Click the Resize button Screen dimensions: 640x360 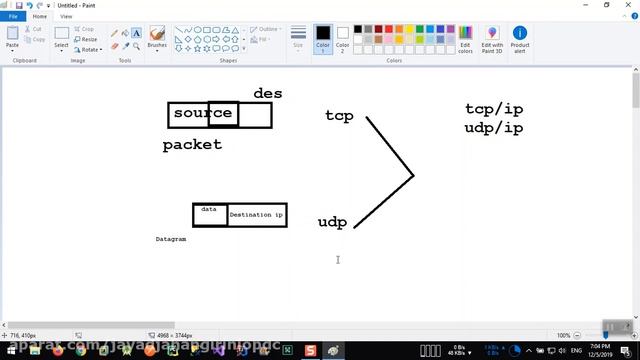[x=86, y=40]
